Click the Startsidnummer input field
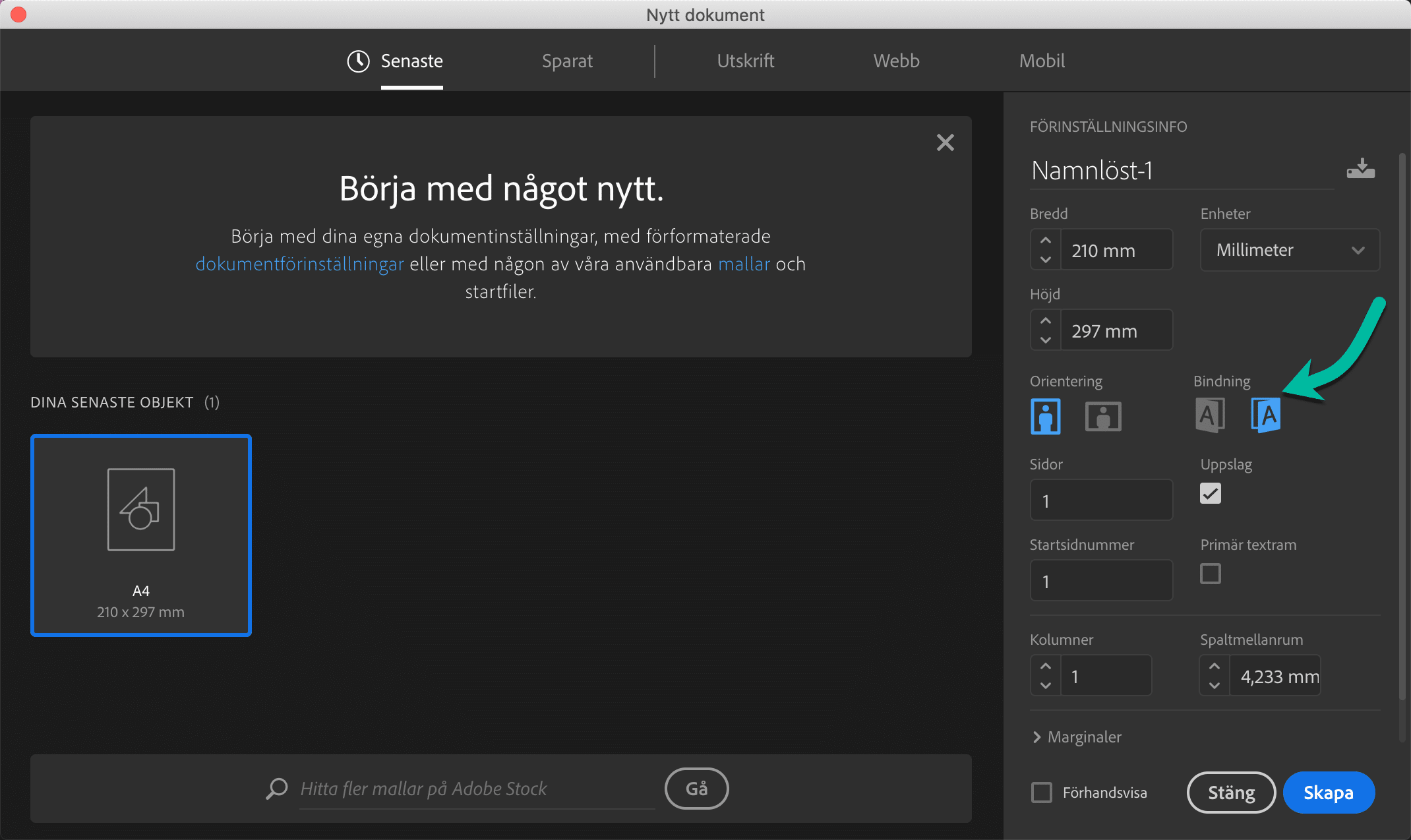This screenshot has height=840, width=1411. click(1101, 581)
